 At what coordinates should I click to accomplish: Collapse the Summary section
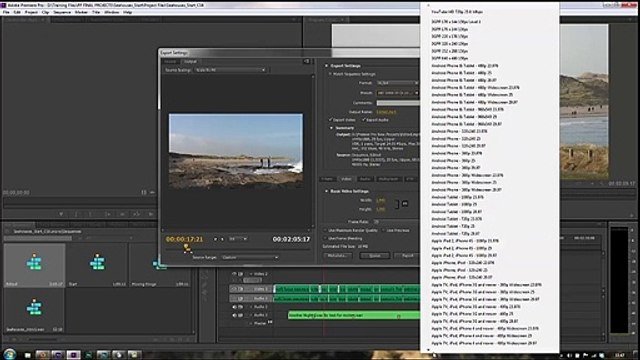tap(331, 128)
